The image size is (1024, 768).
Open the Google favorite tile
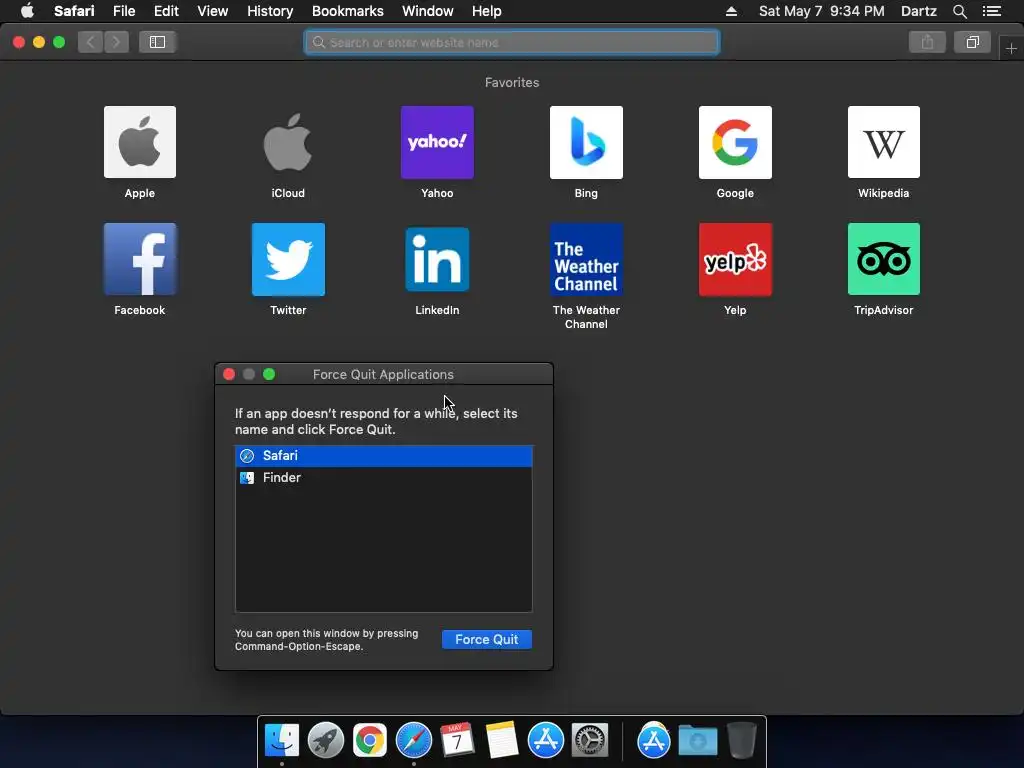pyautogui.click(x=735, y=142)
